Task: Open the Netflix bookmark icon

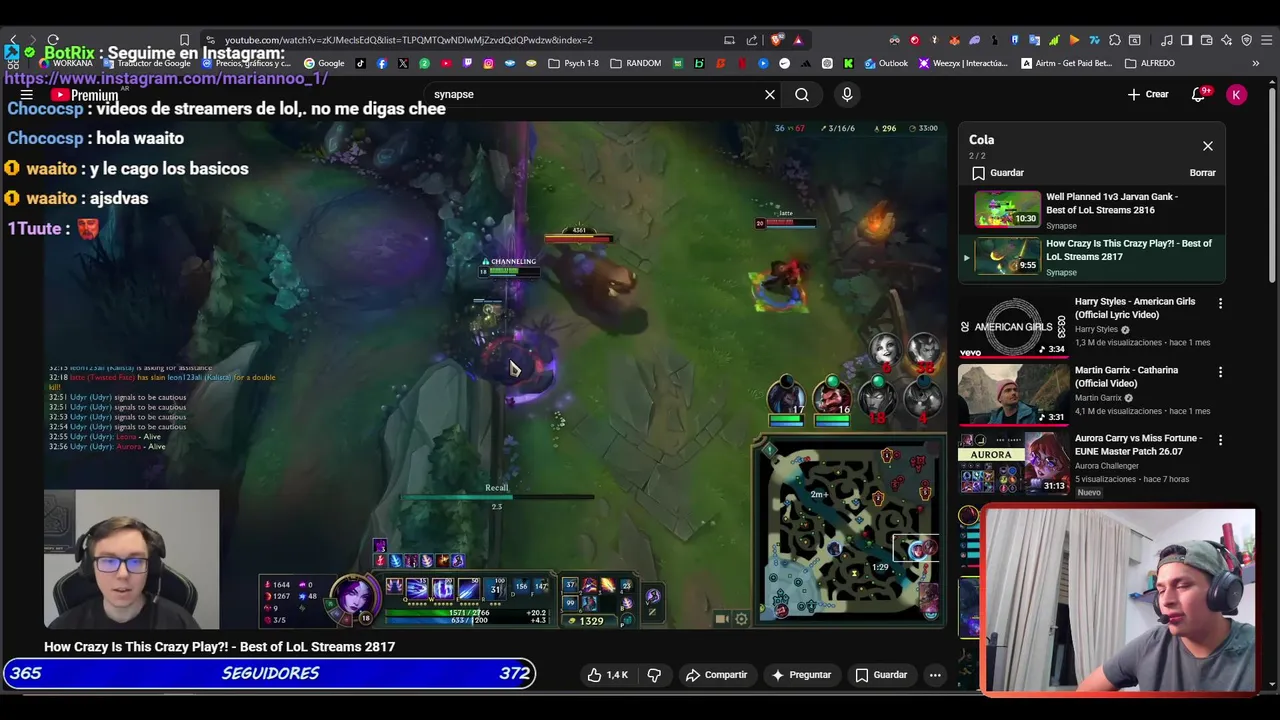Action: click(x=742, y=63)
